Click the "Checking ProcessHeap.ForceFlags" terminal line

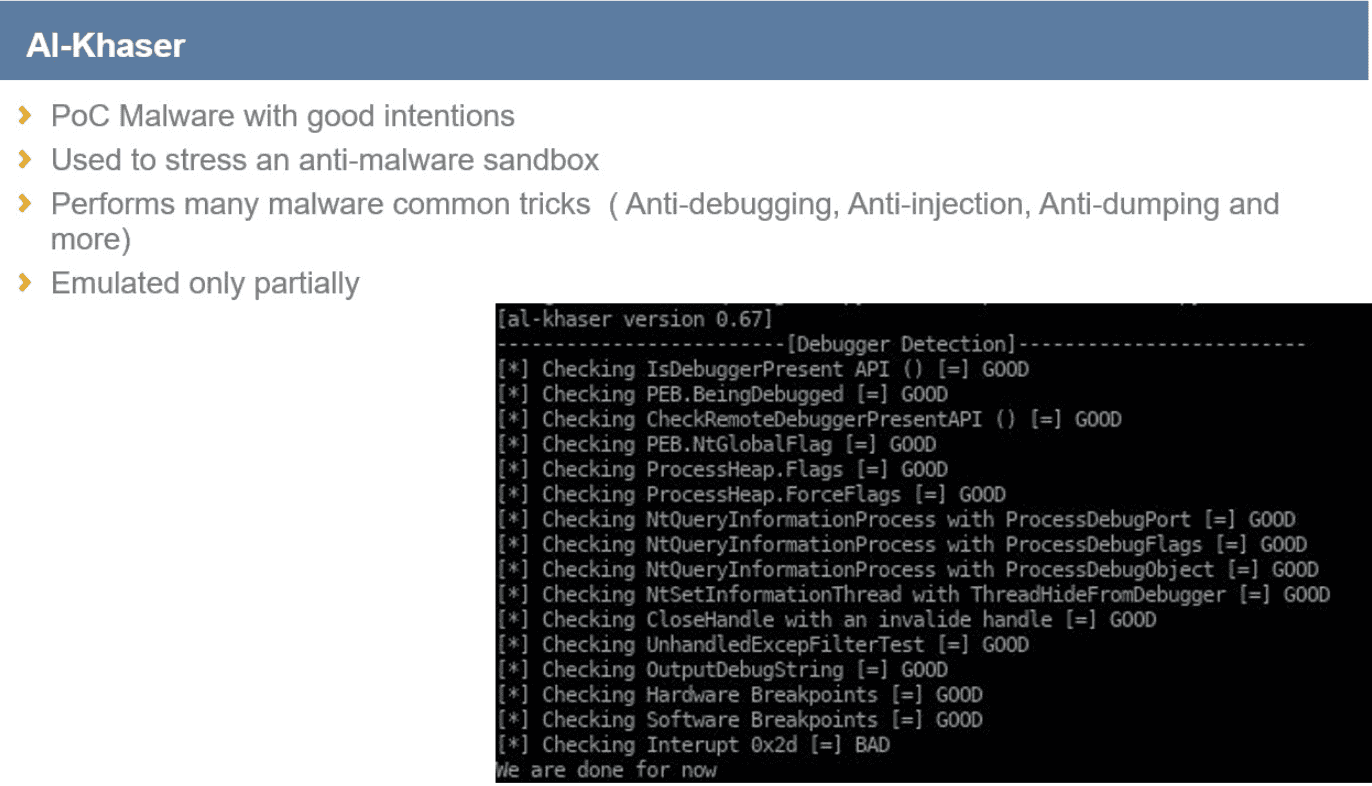(751, 494)
